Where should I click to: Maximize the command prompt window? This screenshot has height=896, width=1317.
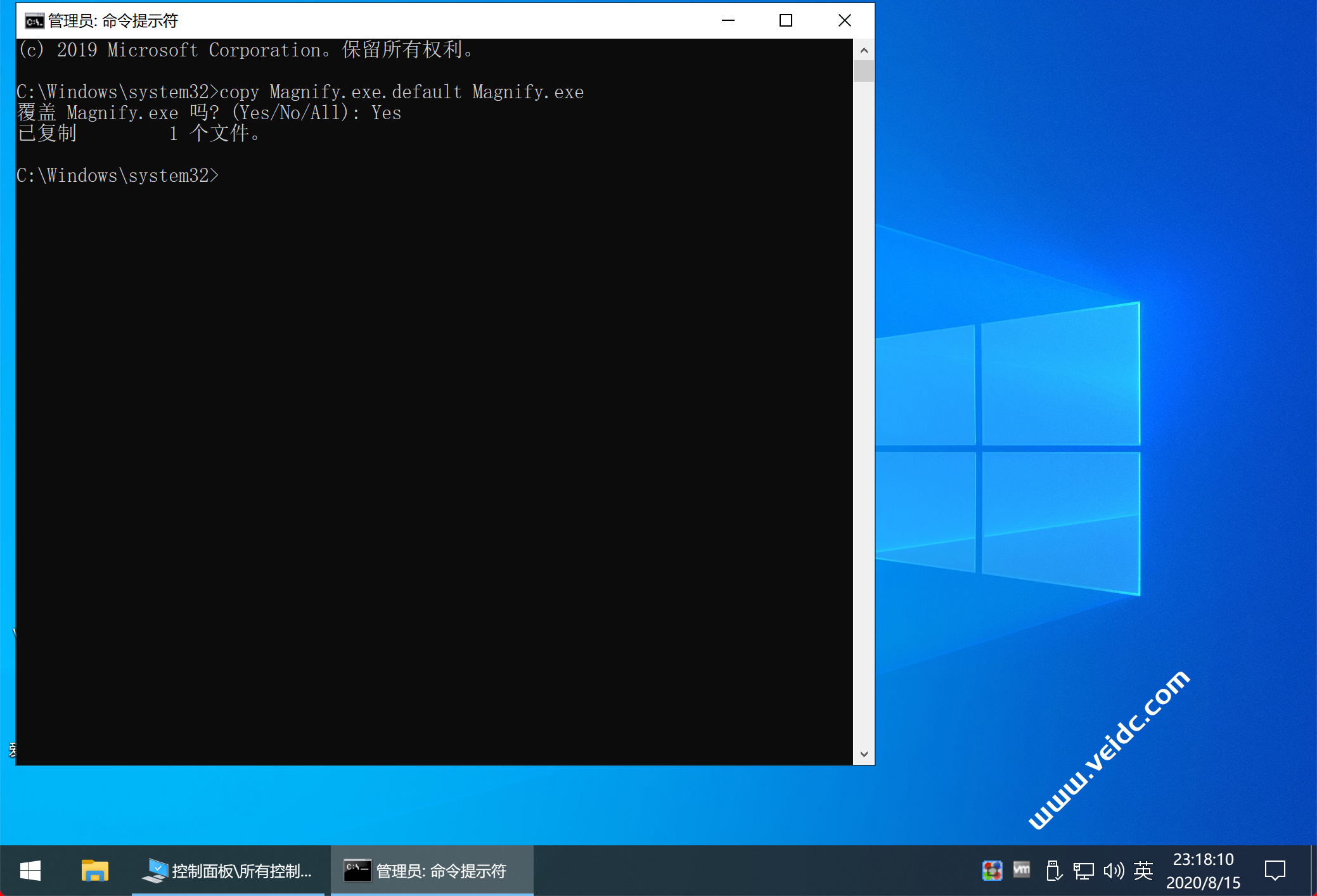[786, 21]
